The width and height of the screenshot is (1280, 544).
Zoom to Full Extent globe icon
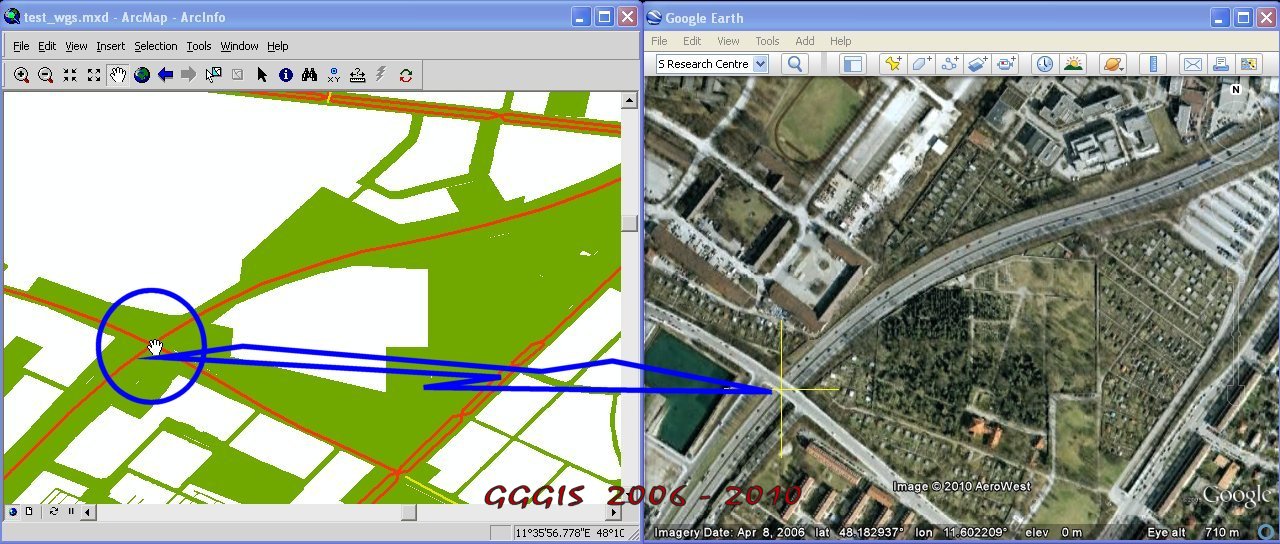(x=142, y=75)
